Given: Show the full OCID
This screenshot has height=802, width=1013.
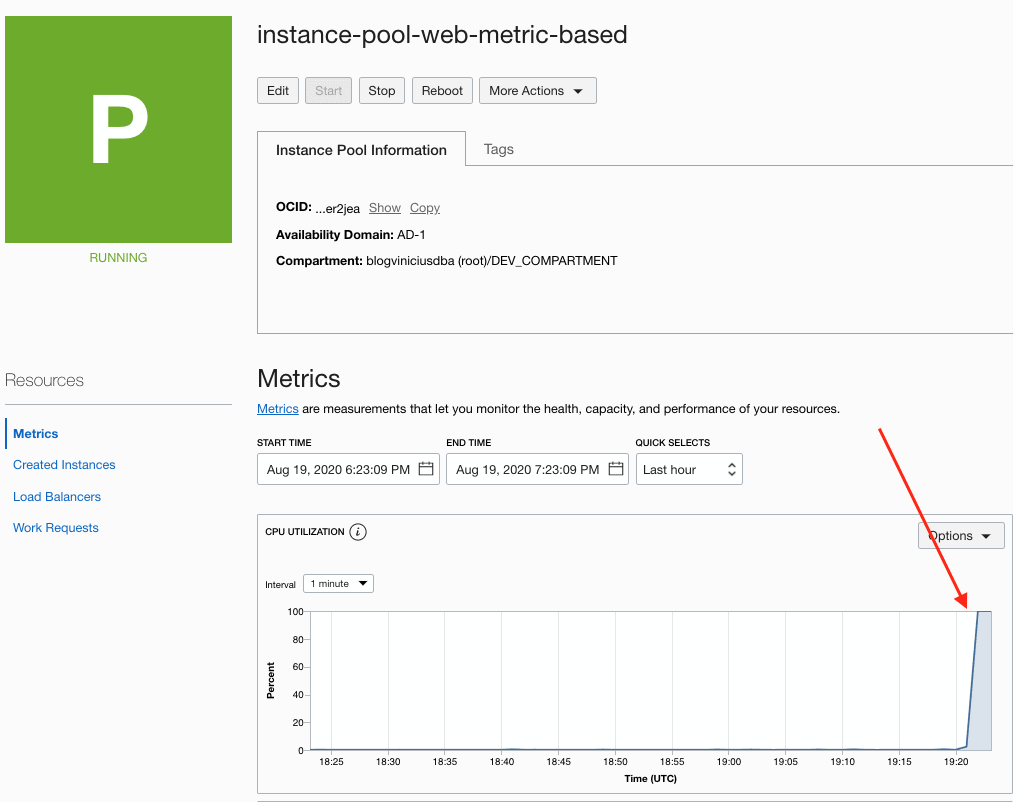Looking at the screenshot, I should point(385,208).
